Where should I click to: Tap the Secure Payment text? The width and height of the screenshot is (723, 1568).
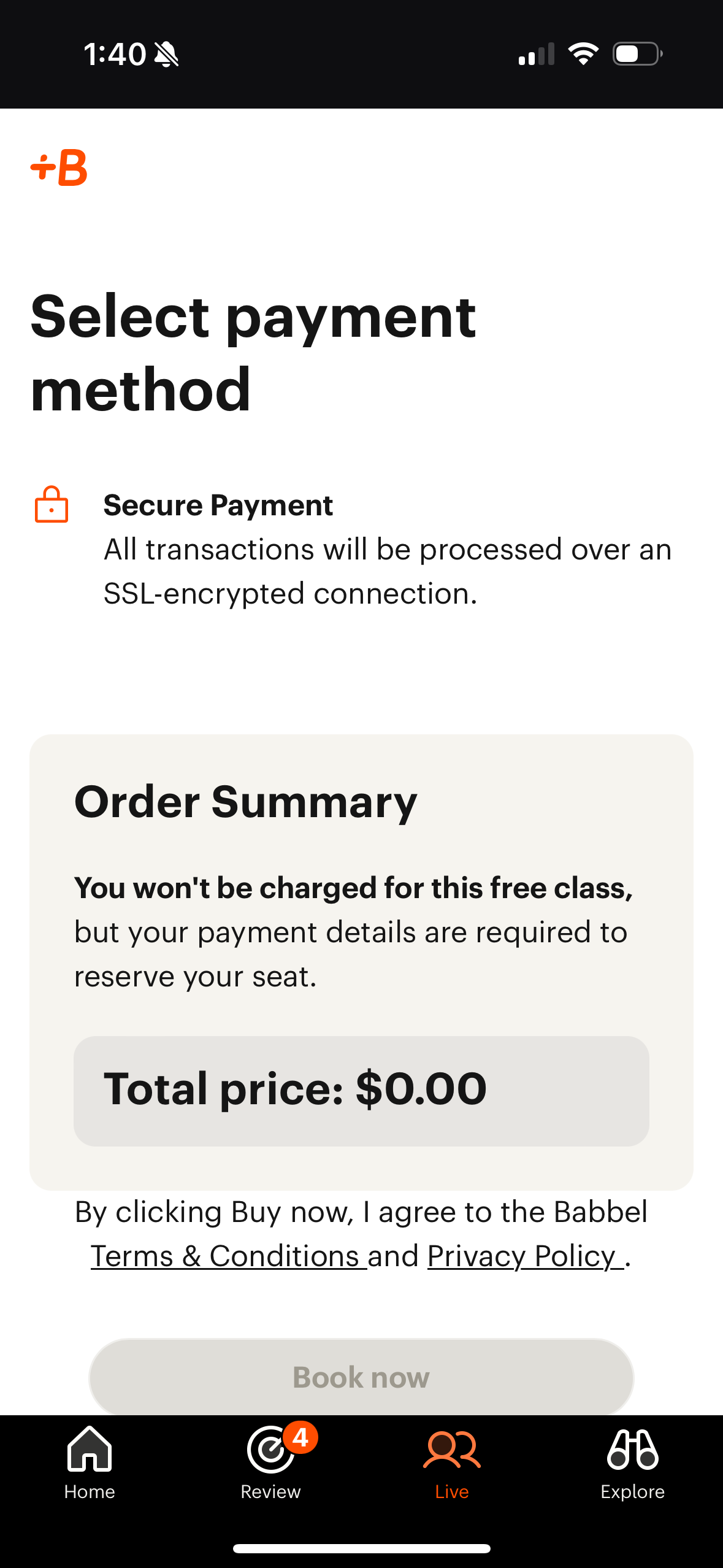218,505
